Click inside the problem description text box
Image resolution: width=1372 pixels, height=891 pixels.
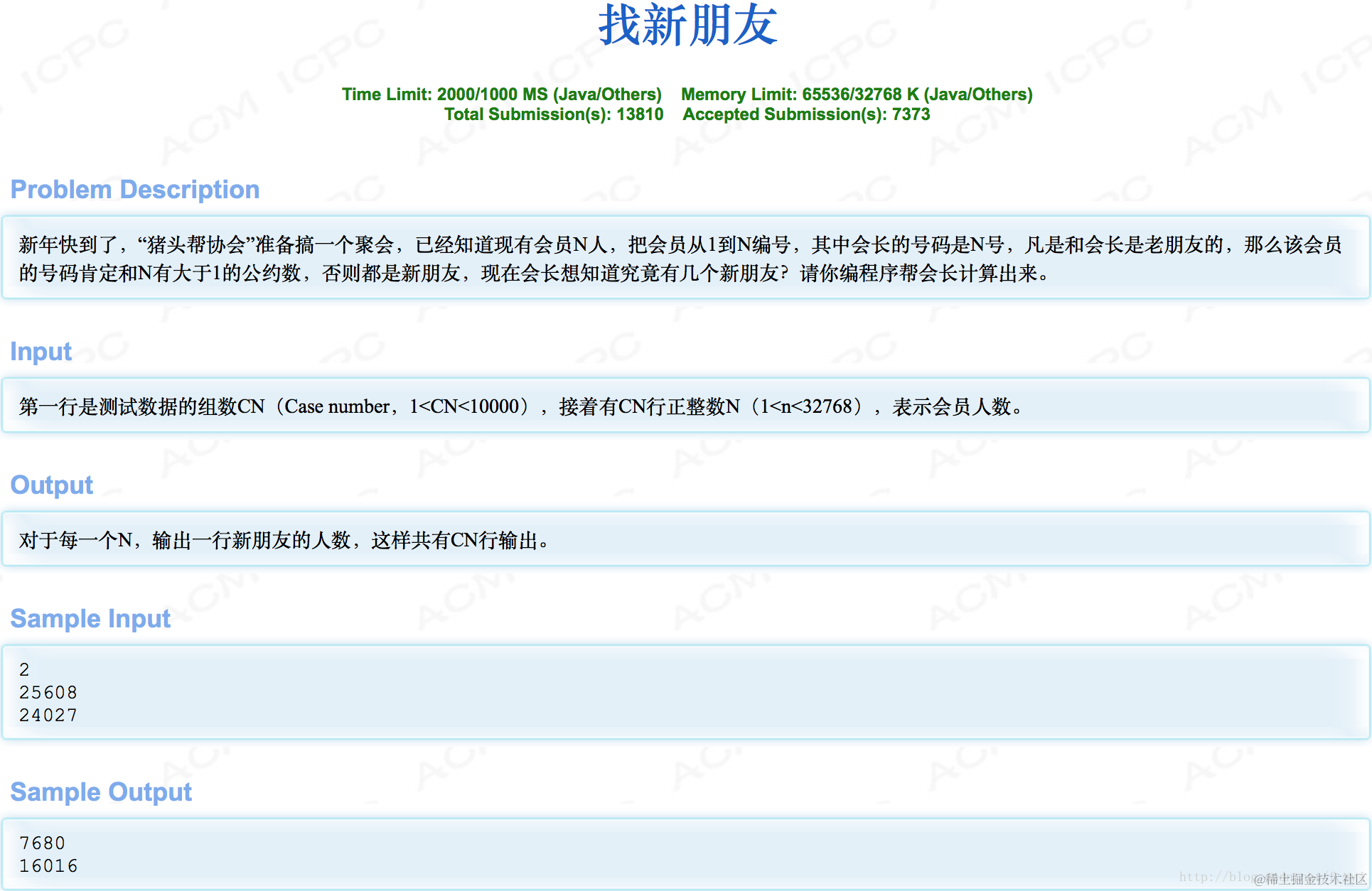[682, 259]
